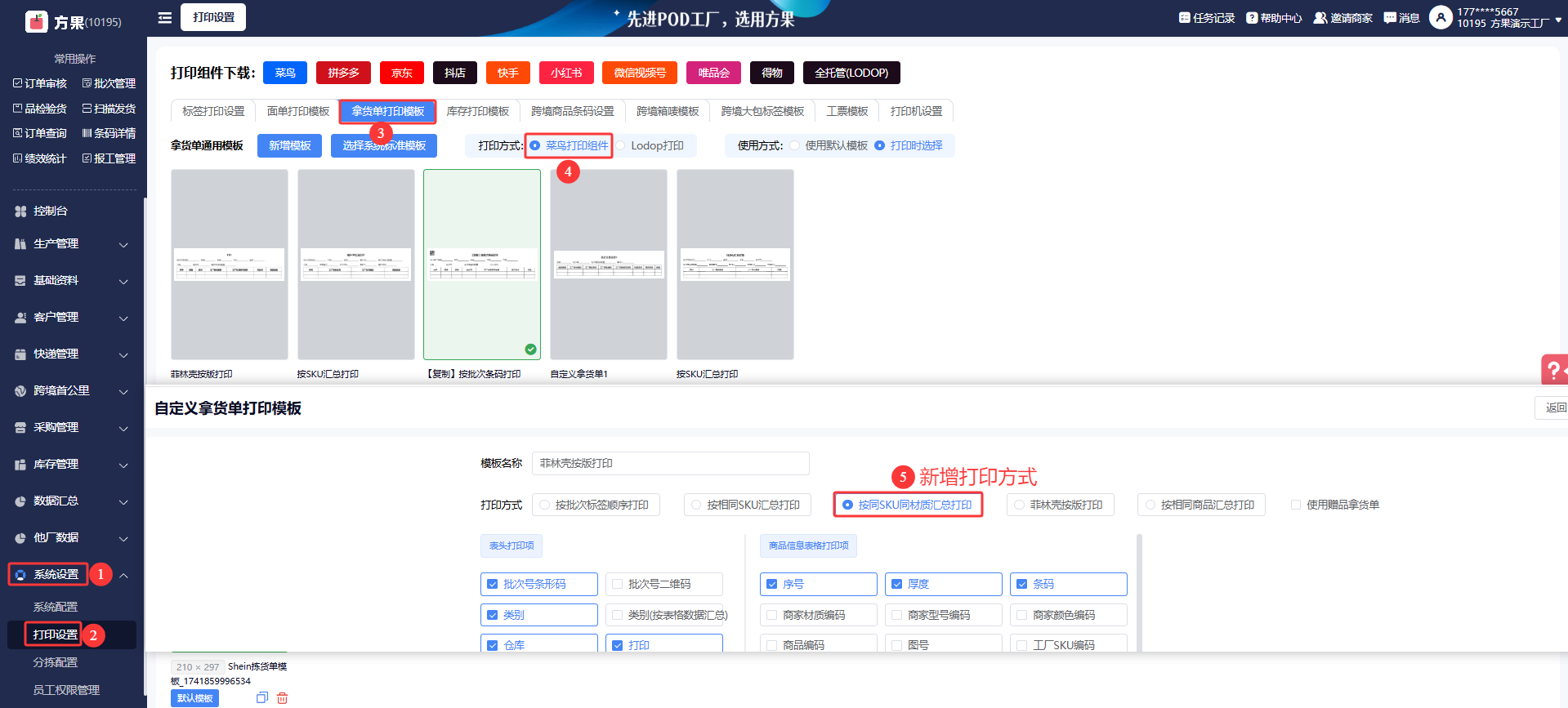The image size is (1568, 708).
Task: Select the 自定义拿货单1 template thumbnail
Action: 609,265
